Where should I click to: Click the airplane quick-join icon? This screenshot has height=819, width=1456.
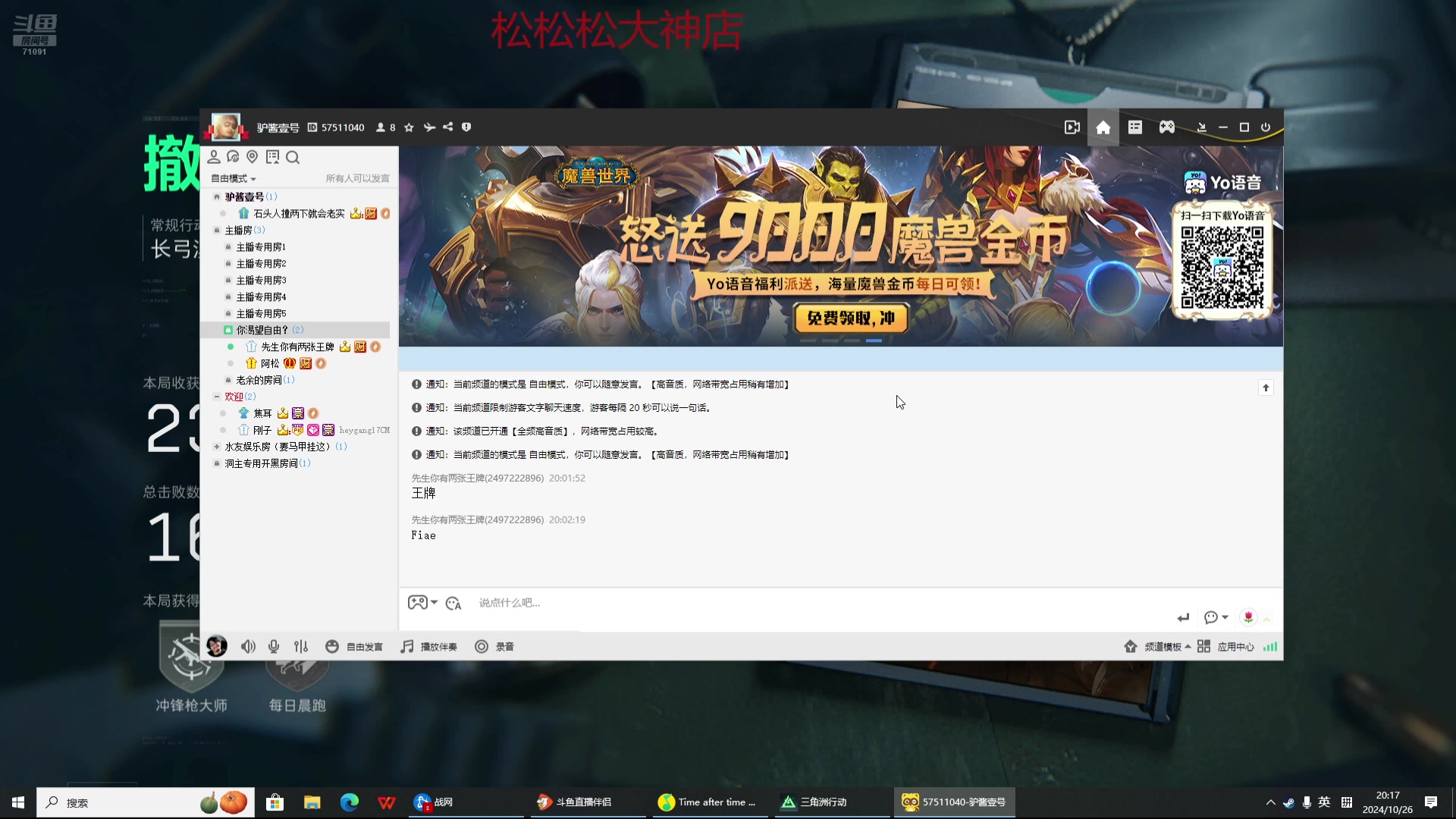429,127
